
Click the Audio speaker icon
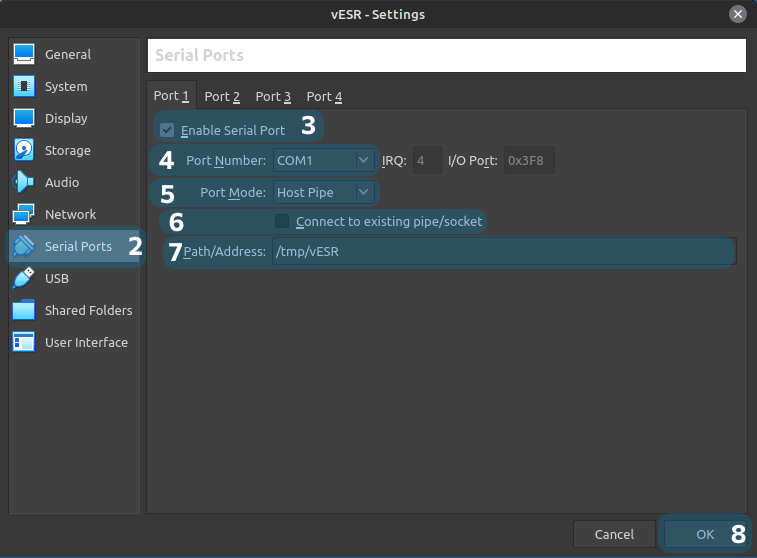(x=24, y=182)
